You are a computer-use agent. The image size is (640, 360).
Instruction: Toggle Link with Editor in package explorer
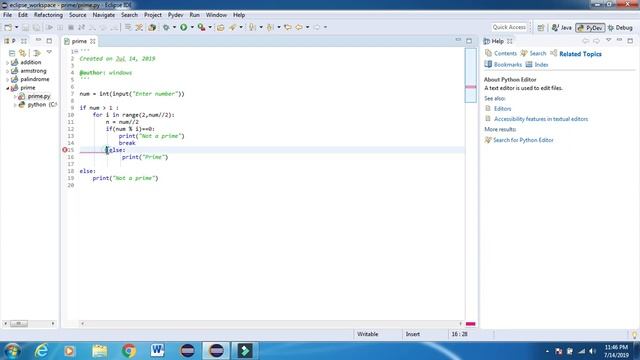[22, 53]
